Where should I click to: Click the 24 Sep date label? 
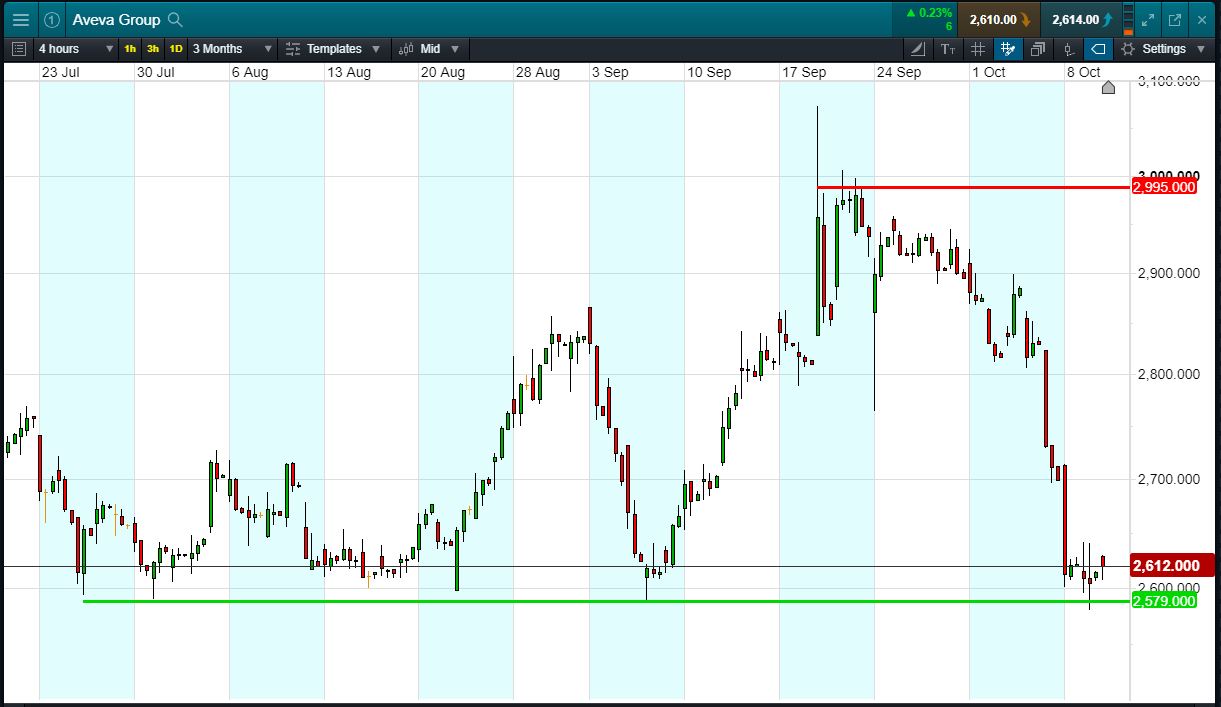[899, 72]
